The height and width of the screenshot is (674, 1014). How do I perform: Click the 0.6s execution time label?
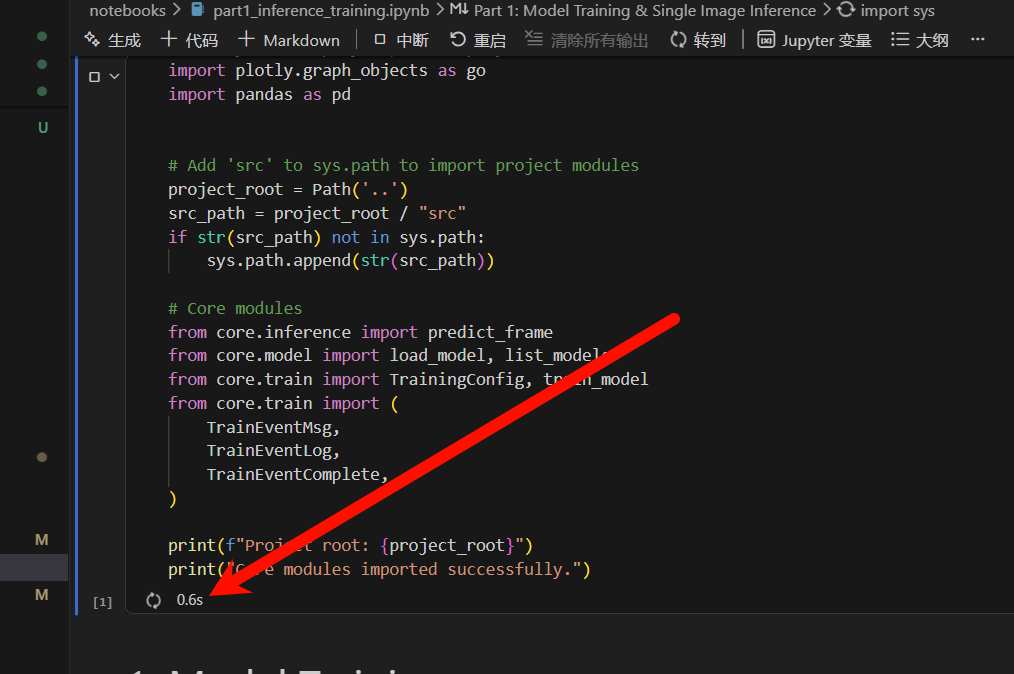tap(189, 600)
